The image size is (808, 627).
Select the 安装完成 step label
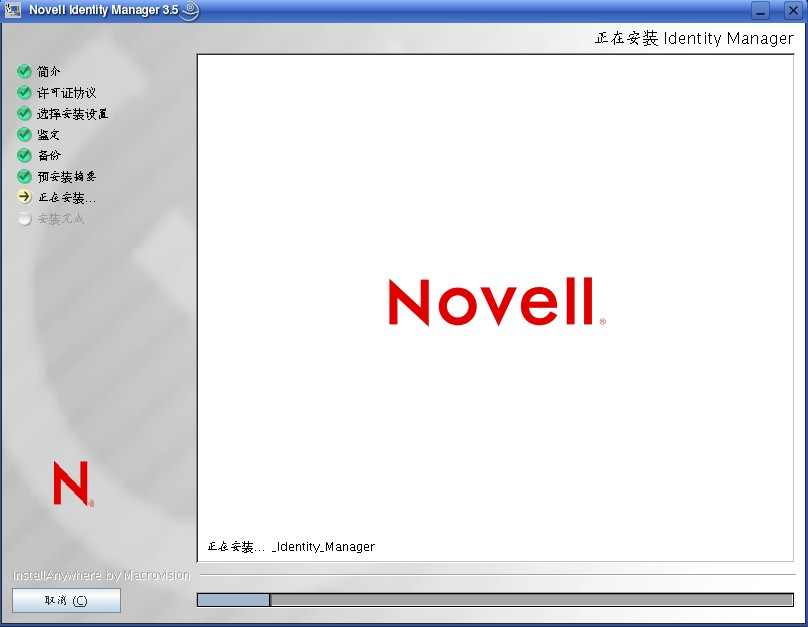pyautogui.click(x=60, y=218)
